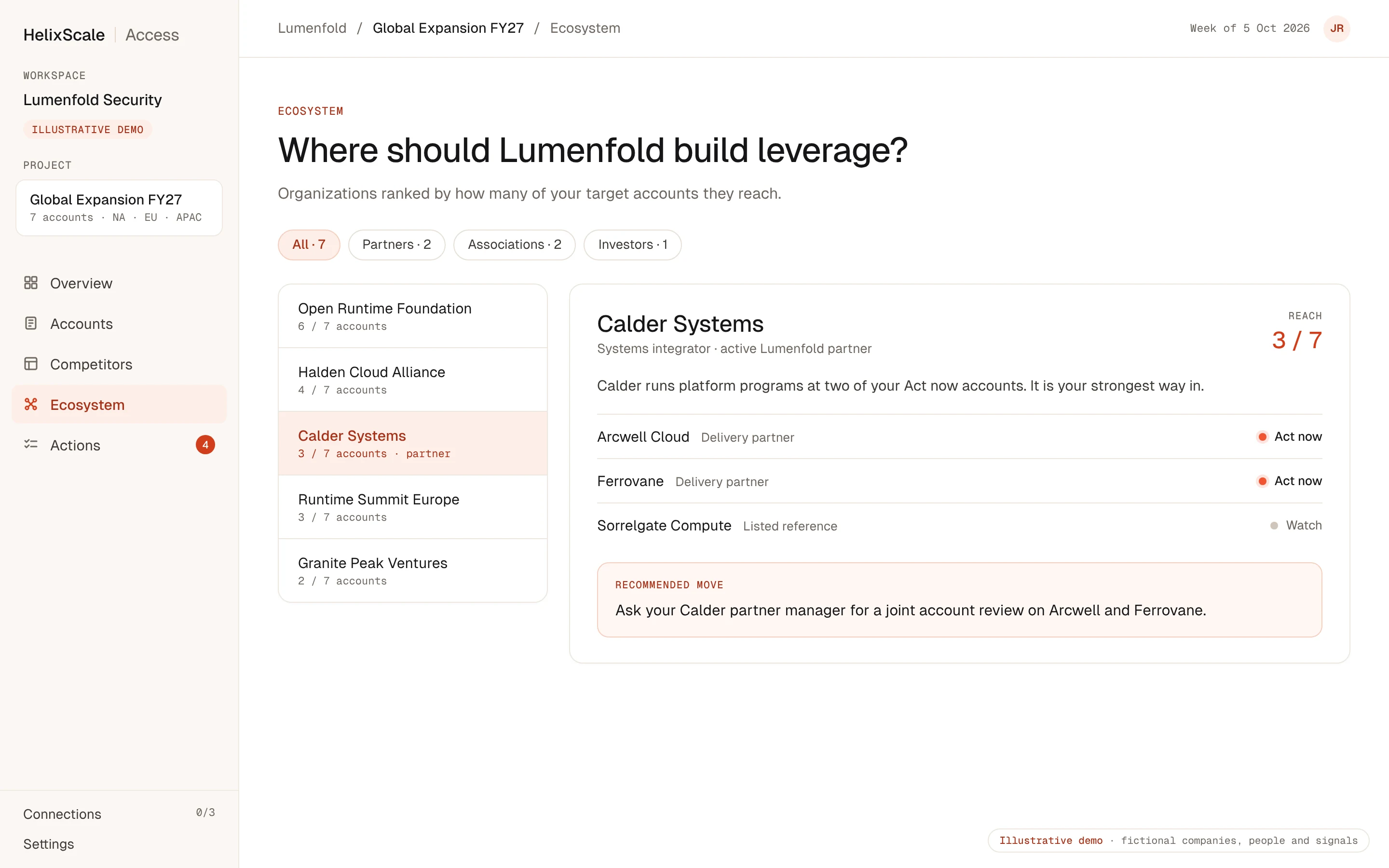
Task: Click Arcwell Cloud's Act now status
Action: (1289, 437)
